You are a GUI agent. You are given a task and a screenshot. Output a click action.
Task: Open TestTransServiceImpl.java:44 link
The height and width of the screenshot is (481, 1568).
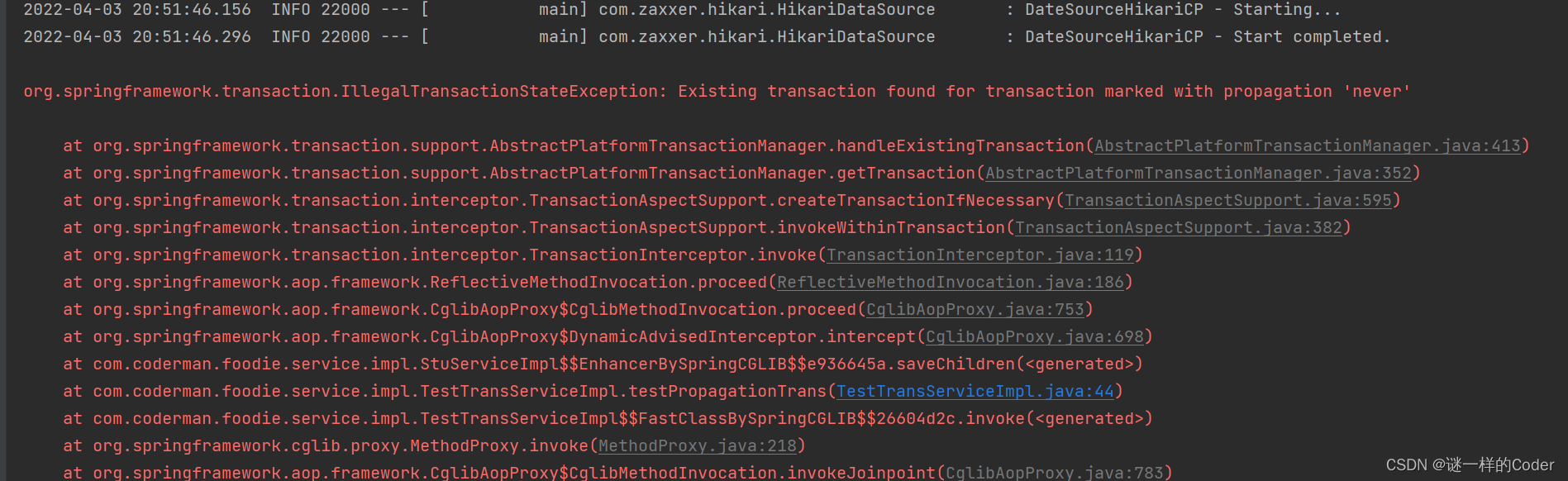tap(975, 392)
